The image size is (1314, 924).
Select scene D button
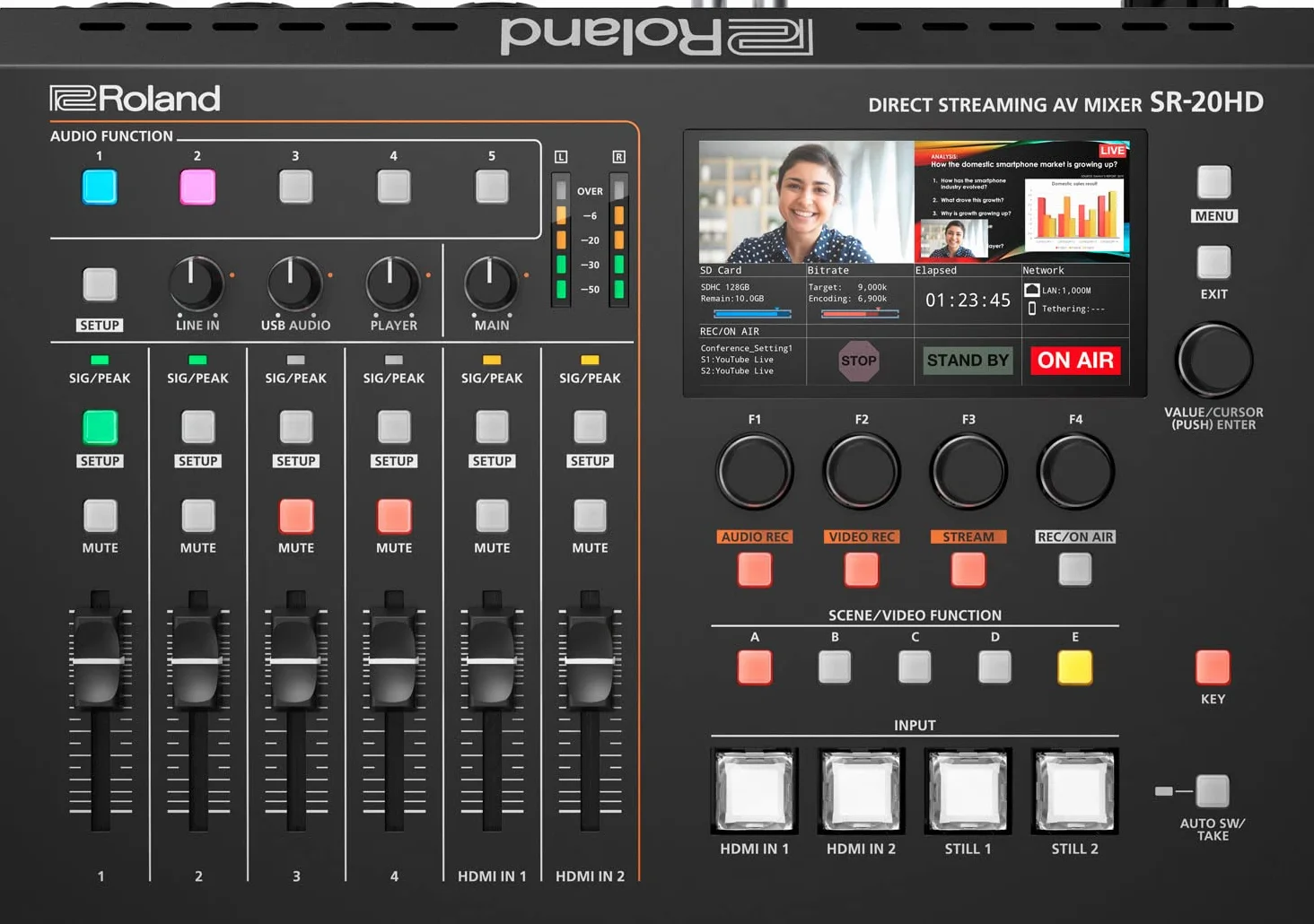(994, 667)
